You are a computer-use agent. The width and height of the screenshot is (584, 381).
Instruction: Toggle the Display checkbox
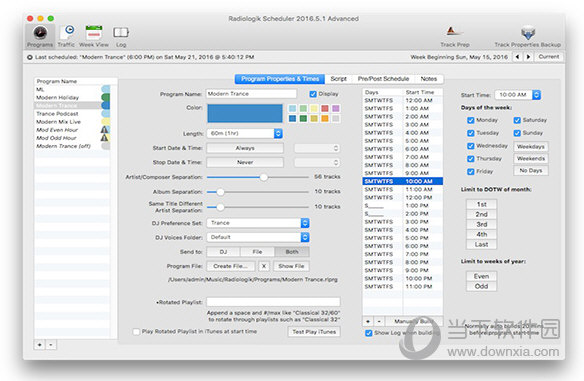(x=313, y=94)
